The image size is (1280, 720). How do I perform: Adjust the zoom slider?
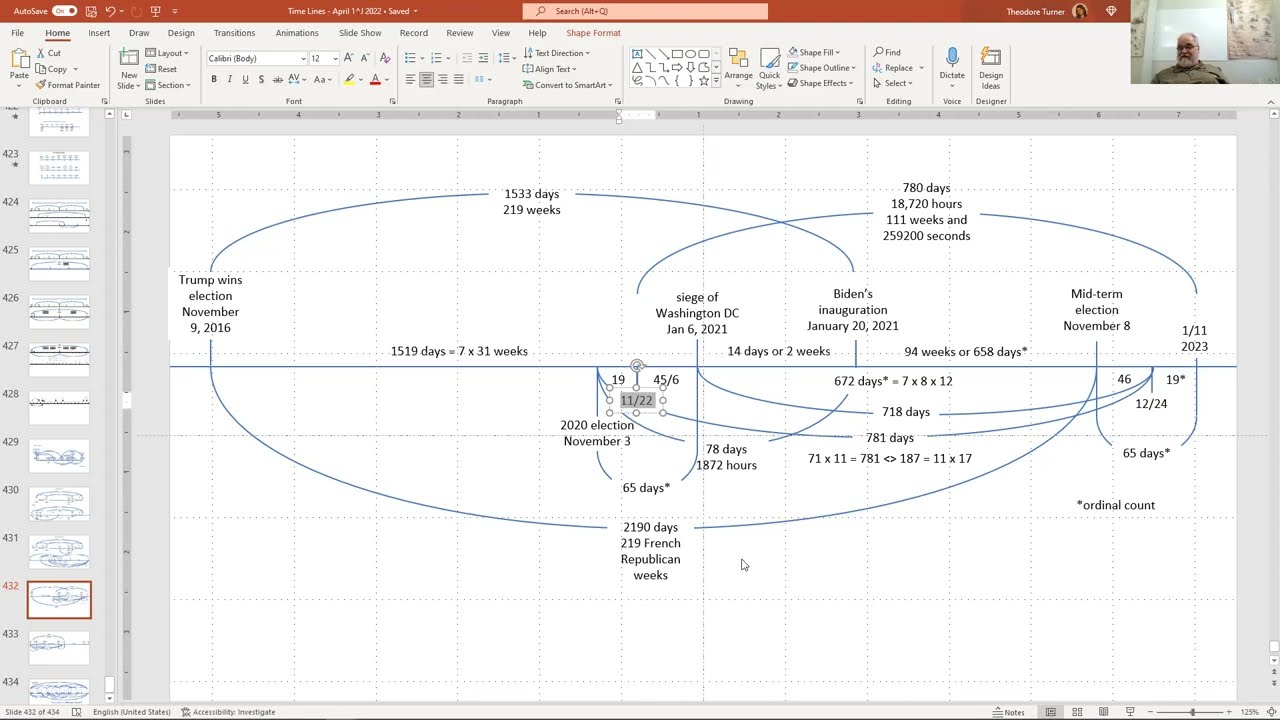1192,712
